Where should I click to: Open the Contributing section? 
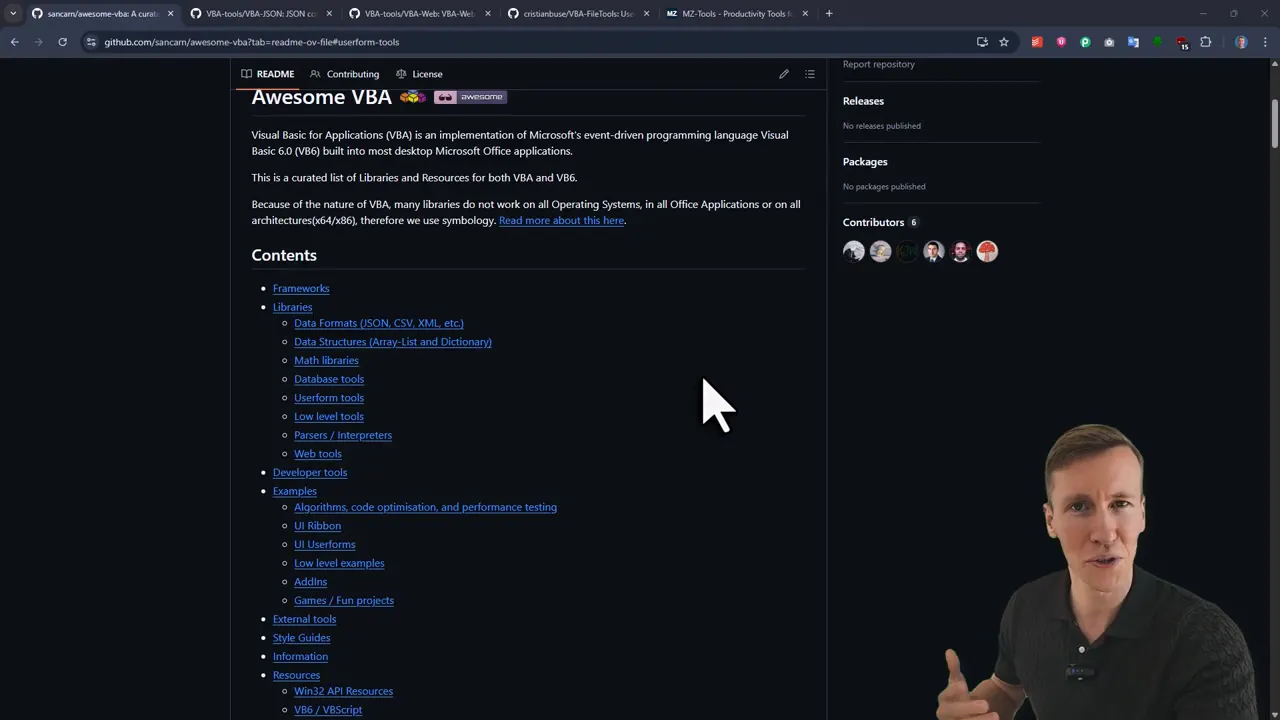[352, 73]
